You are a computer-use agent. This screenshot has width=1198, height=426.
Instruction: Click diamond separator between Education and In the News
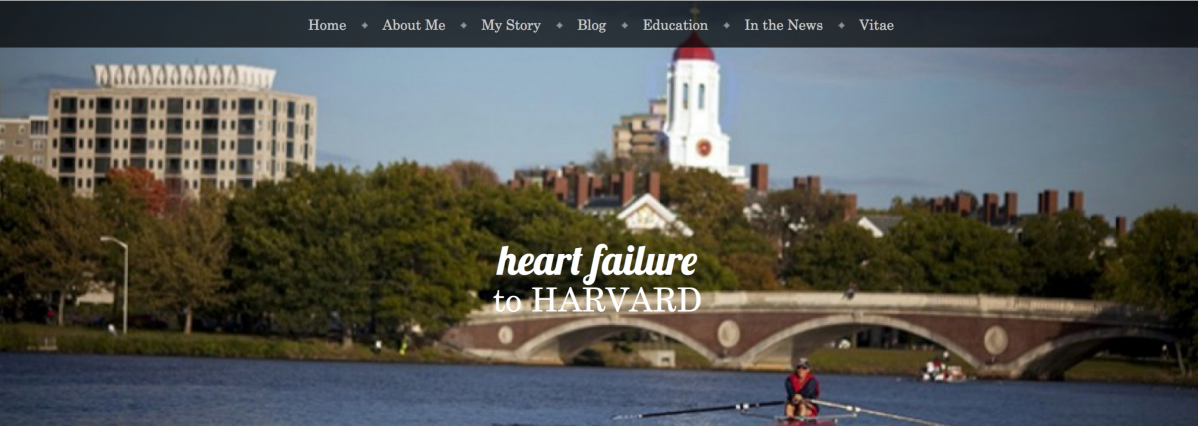[727, 25]
